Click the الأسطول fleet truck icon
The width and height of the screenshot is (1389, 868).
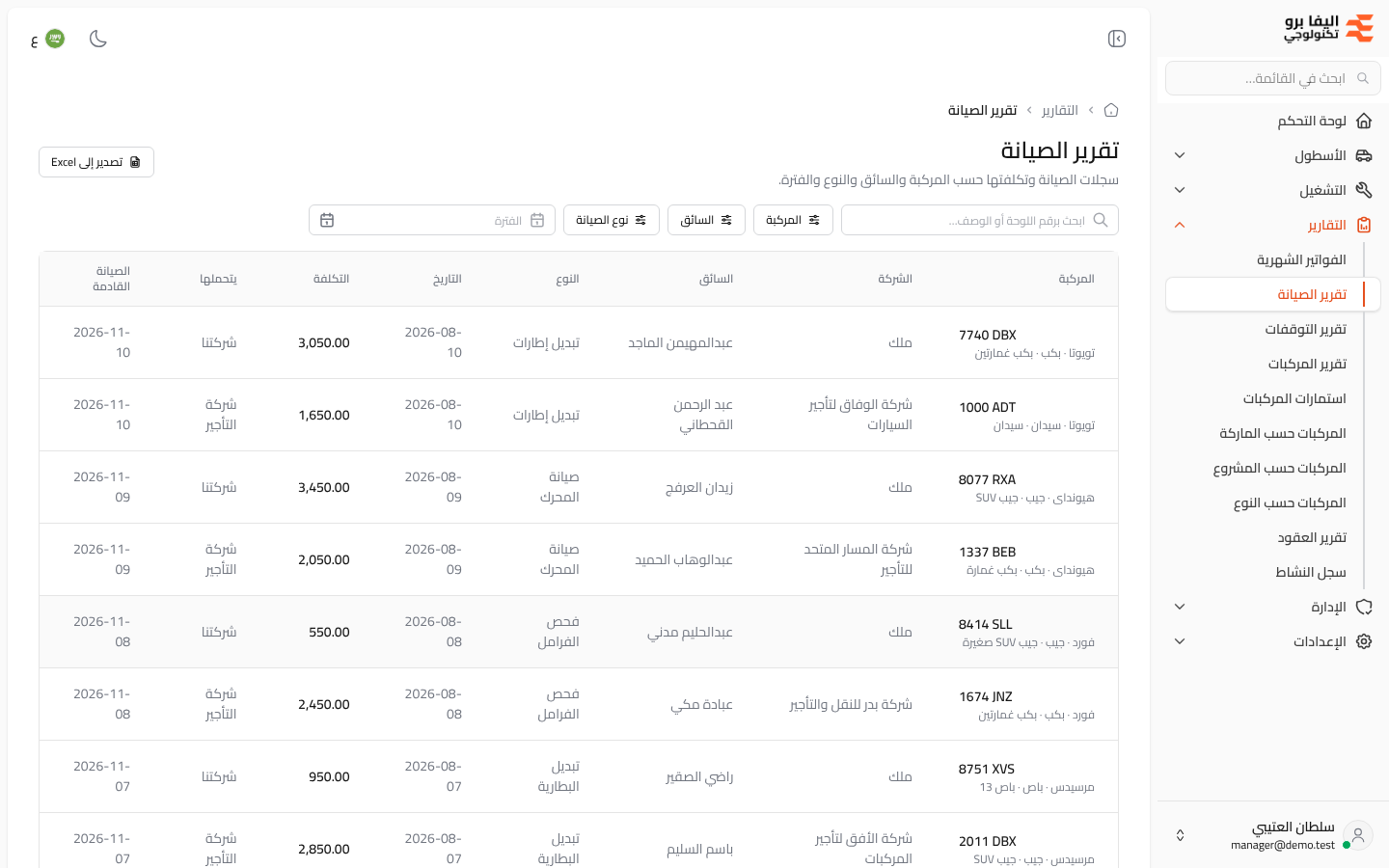[x=1364, y=155]
